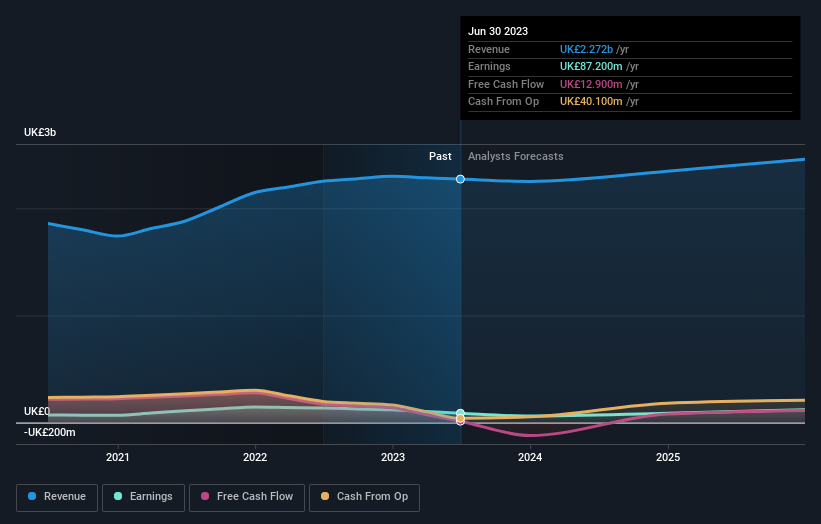The width and height of the screenshot is (821, 524).
Task: Click the UK£3b y-axis label
Action: point(40,132)
